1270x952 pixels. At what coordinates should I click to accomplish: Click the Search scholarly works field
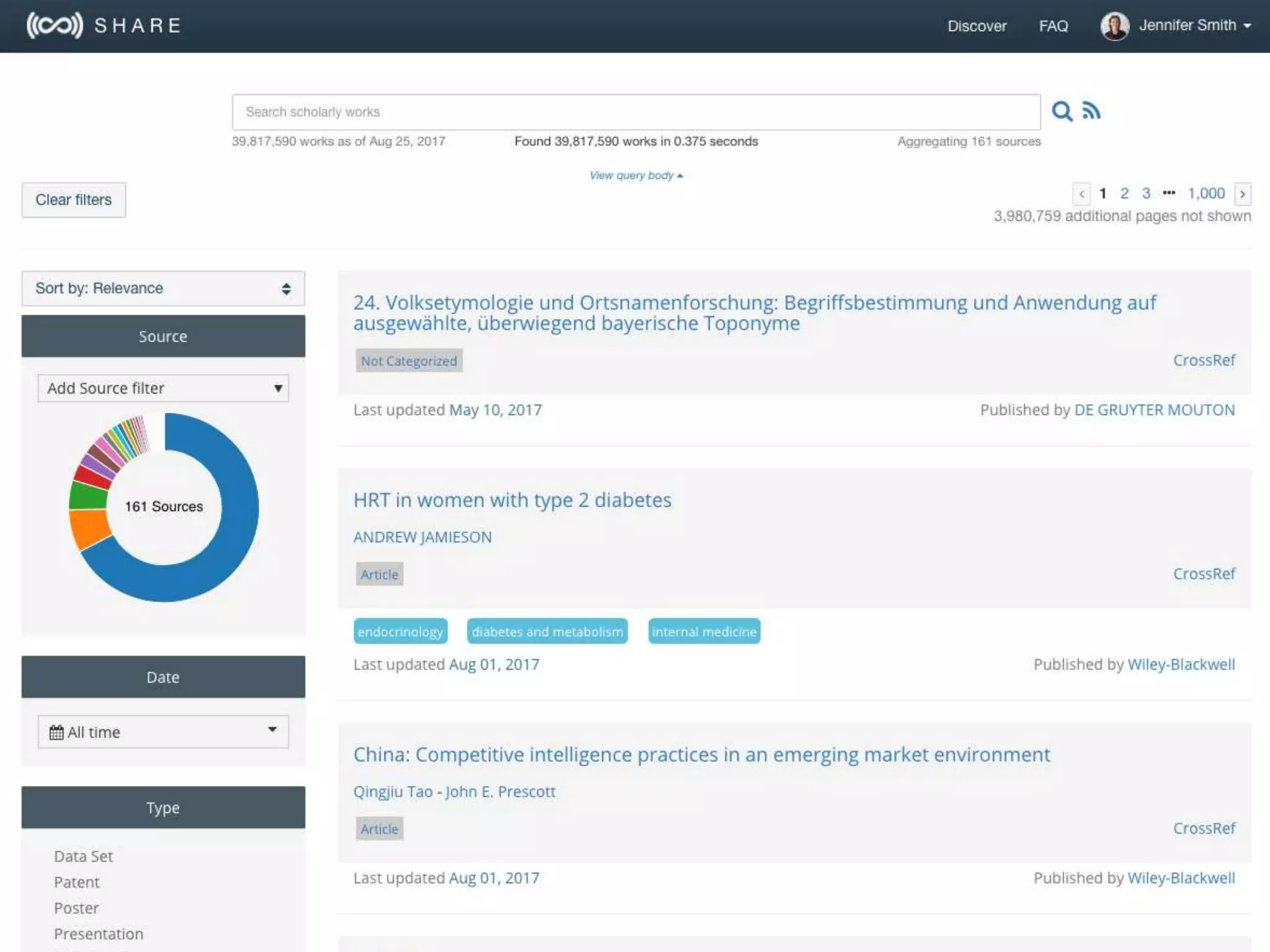coord(636,112)
